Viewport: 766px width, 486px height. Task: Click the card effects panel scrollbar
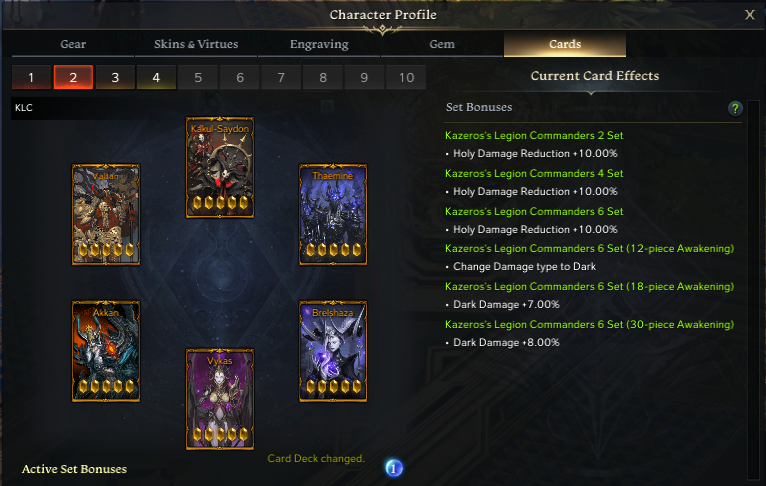point(753,291)
